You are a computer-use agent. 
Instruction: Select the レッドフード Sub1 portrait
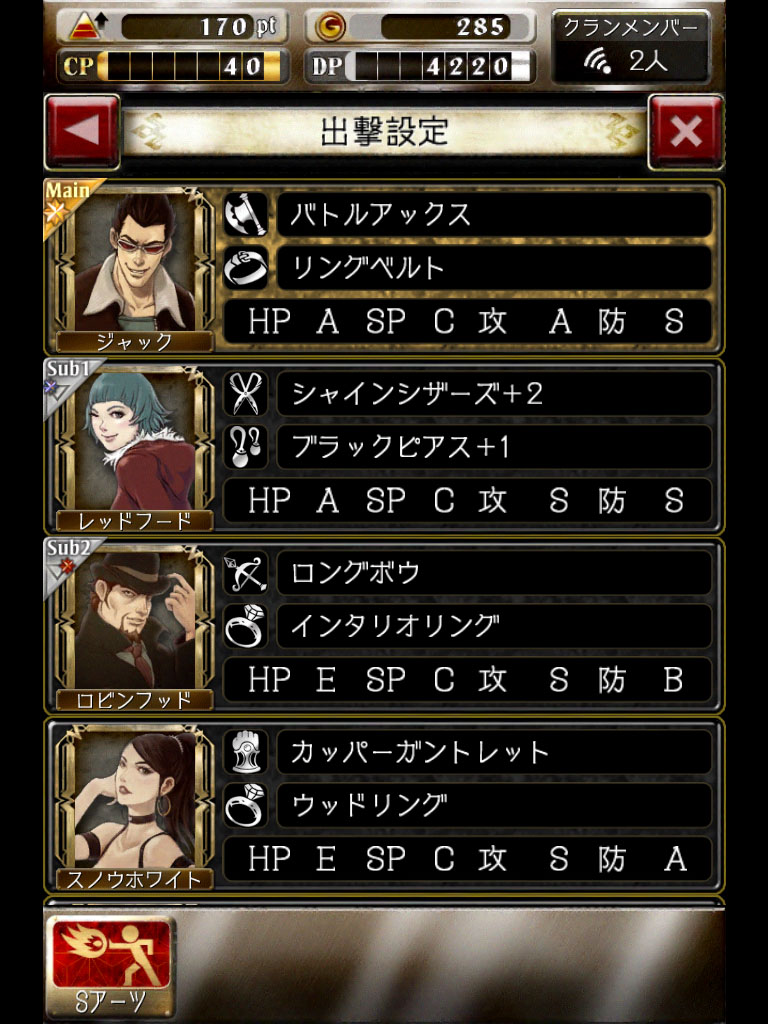(x=135, y=447)
